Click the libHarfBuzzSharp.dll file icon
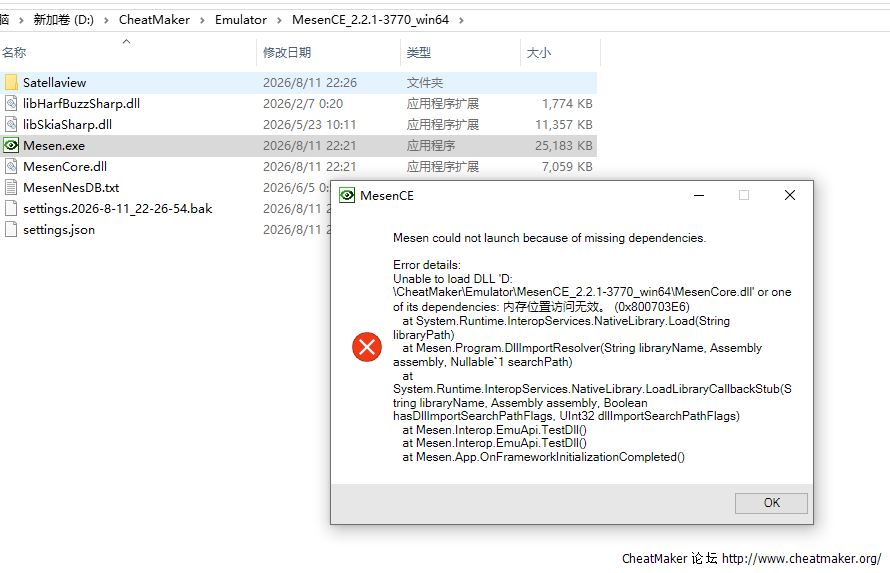The image size is (890, 573). click(11, 103)
